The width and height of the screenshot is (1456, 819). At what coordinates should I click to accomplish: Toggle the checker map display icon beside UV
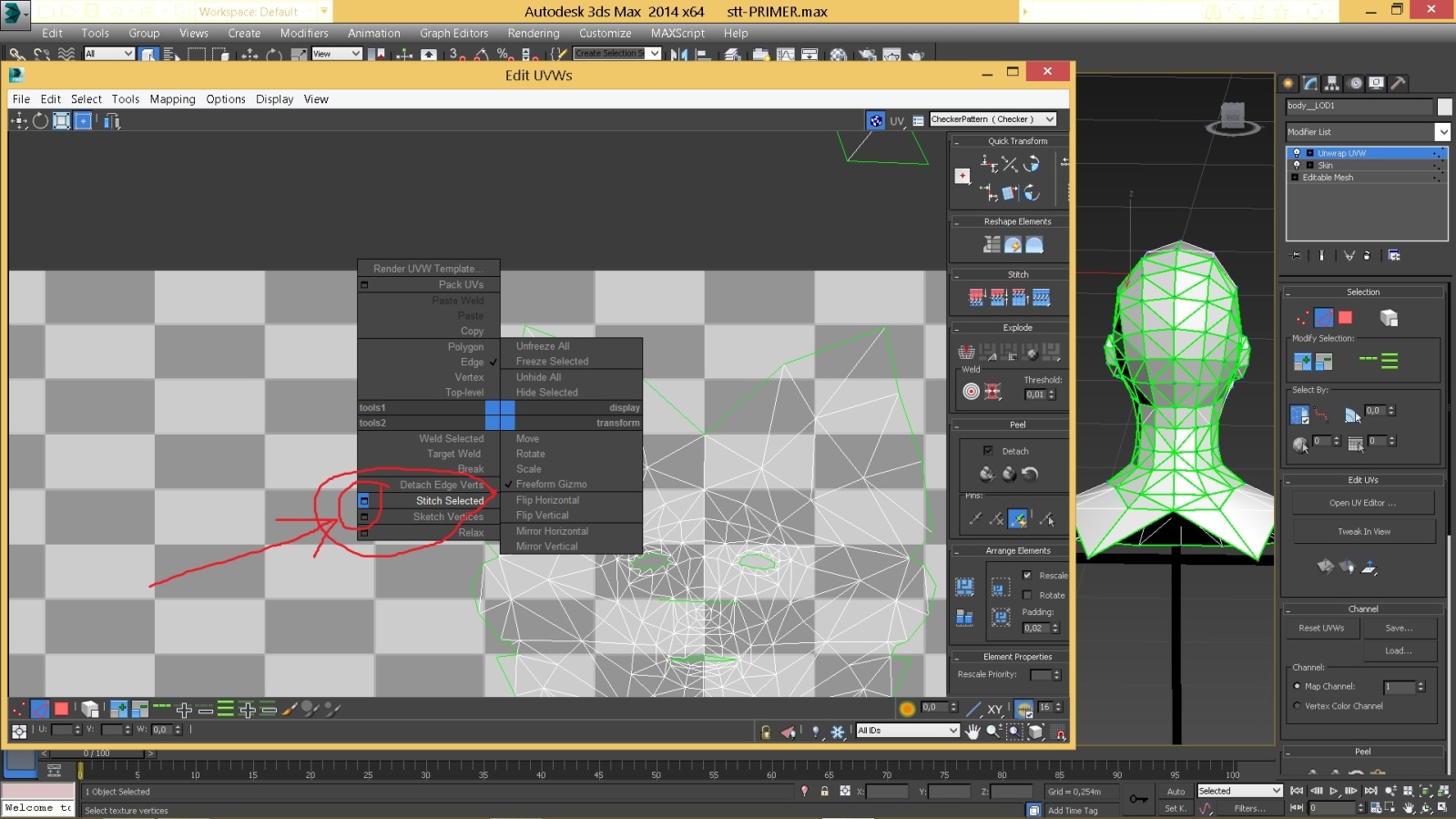click(x=875, y=120)
